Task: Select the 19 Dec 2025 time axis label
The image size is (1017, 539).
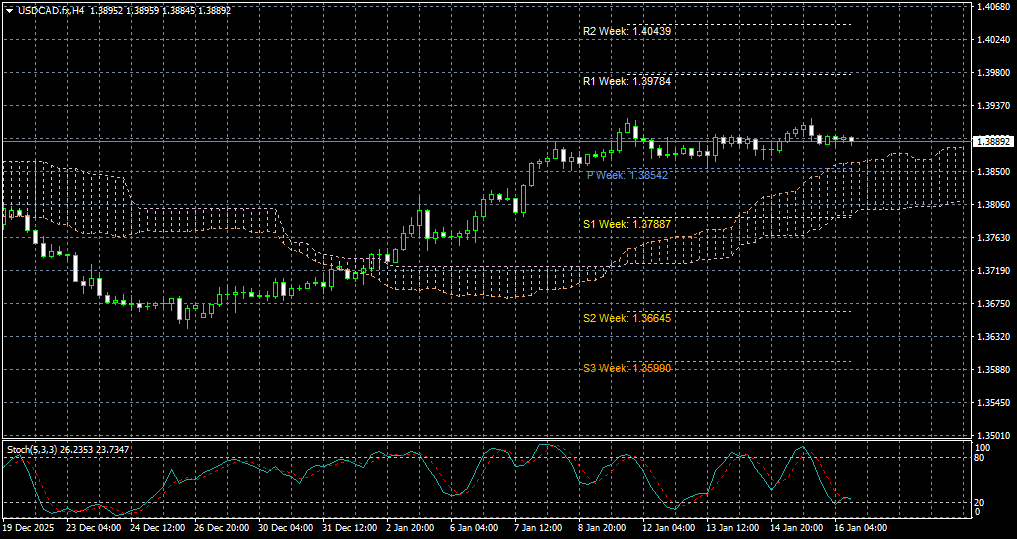Action: click(x=29, y=528)
